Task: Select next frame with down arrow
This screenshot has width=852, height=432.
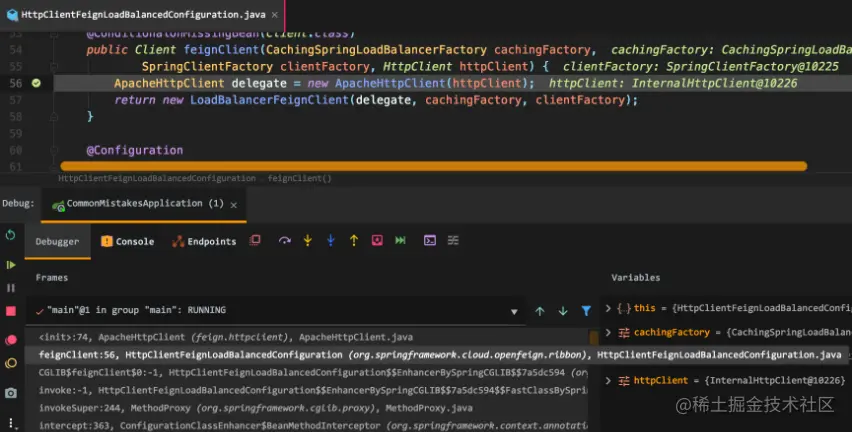Action: click(563, 311)
